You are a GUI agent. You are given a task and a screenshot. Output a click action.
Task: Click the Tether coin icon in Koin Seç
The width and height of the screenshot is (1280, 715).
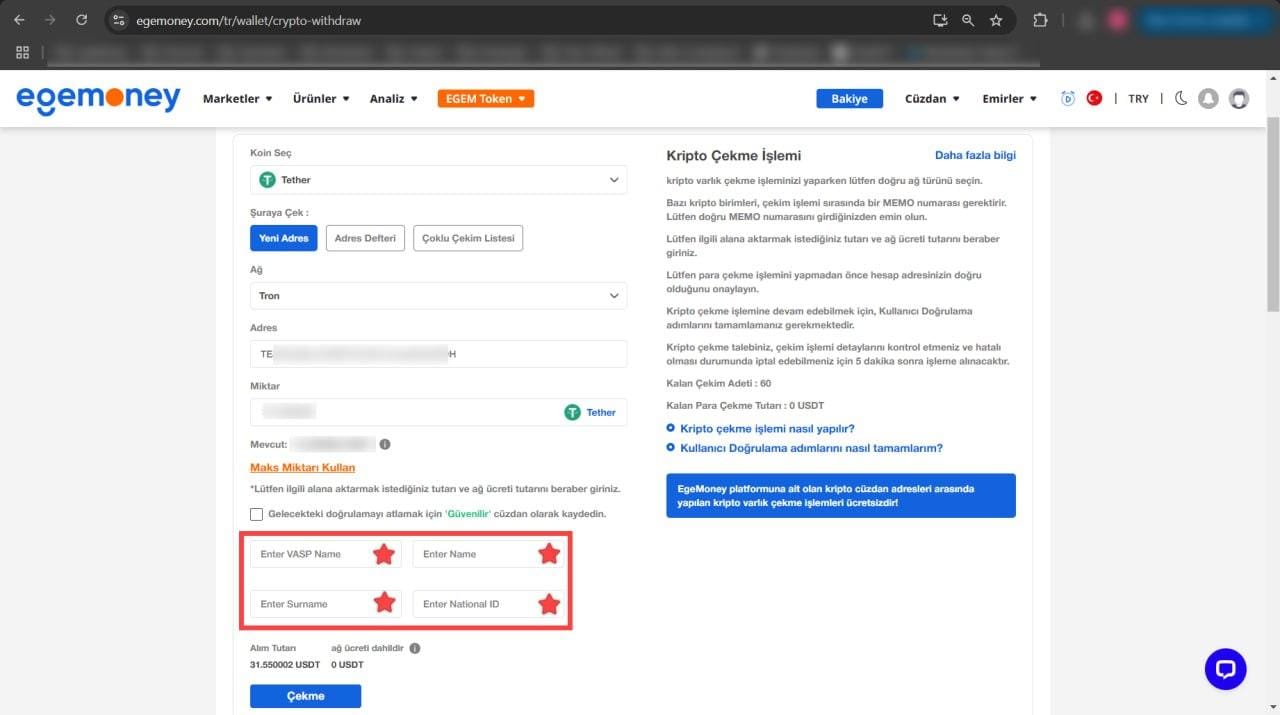click(x=267, y=180)
